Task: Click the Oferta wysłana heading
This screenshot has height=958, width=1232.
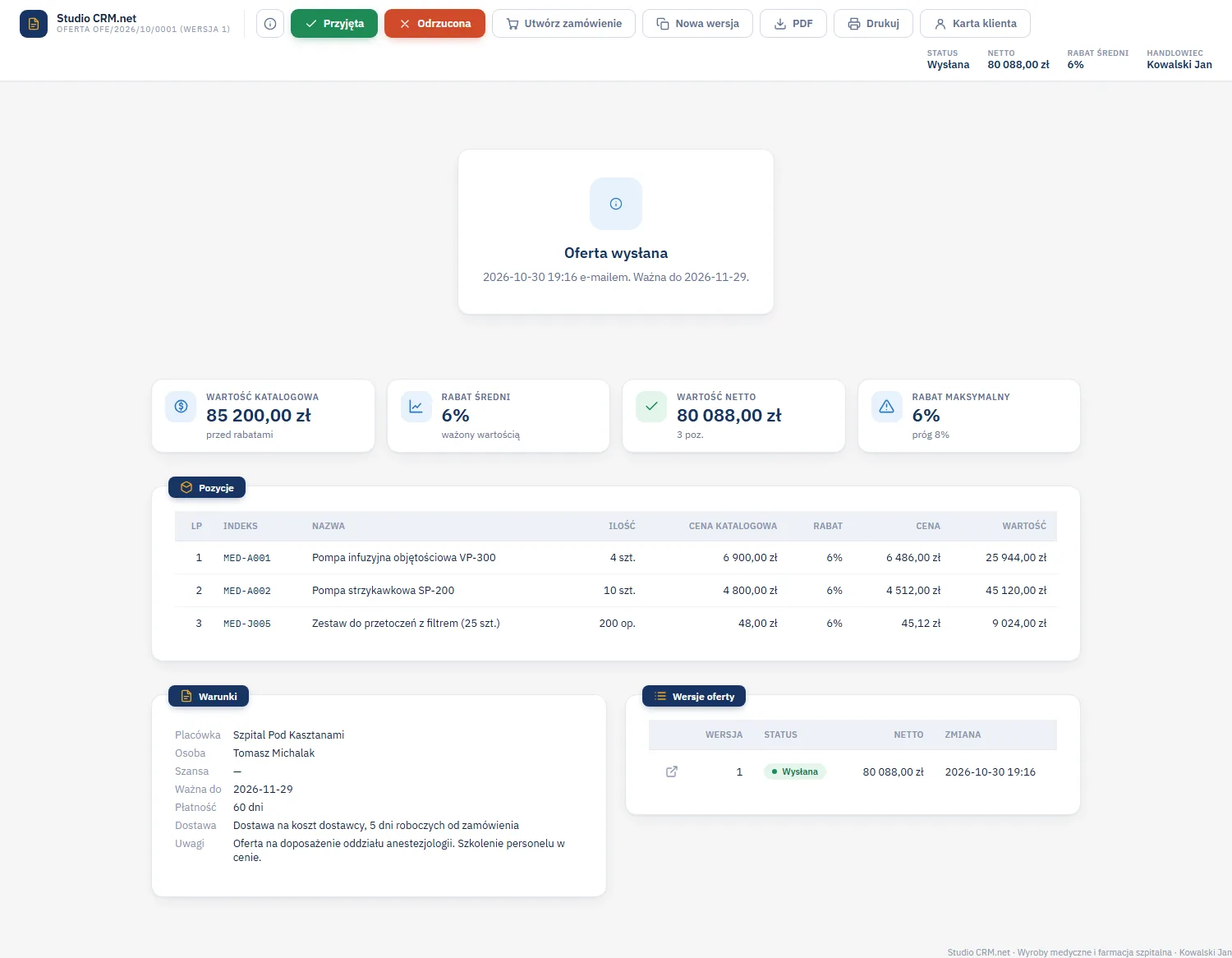Action: coord(616,253)
